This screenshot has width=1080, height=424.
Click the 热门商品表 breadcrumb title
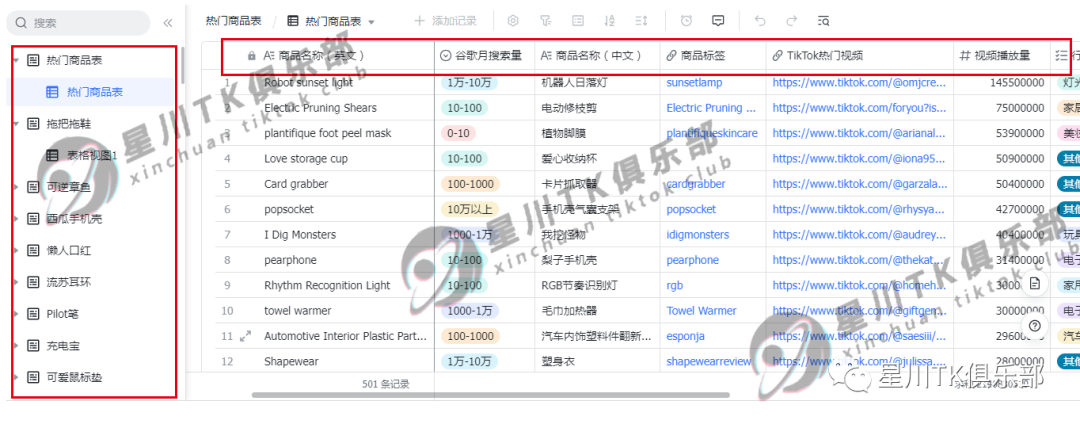point(233,21)
